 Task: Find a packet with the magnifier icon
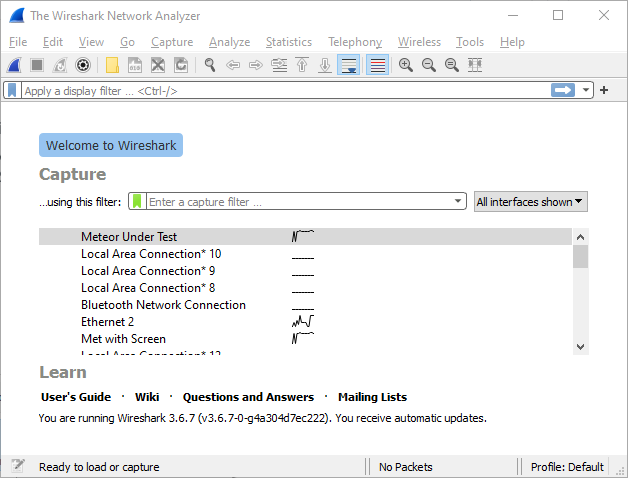[x=210, y=65]
